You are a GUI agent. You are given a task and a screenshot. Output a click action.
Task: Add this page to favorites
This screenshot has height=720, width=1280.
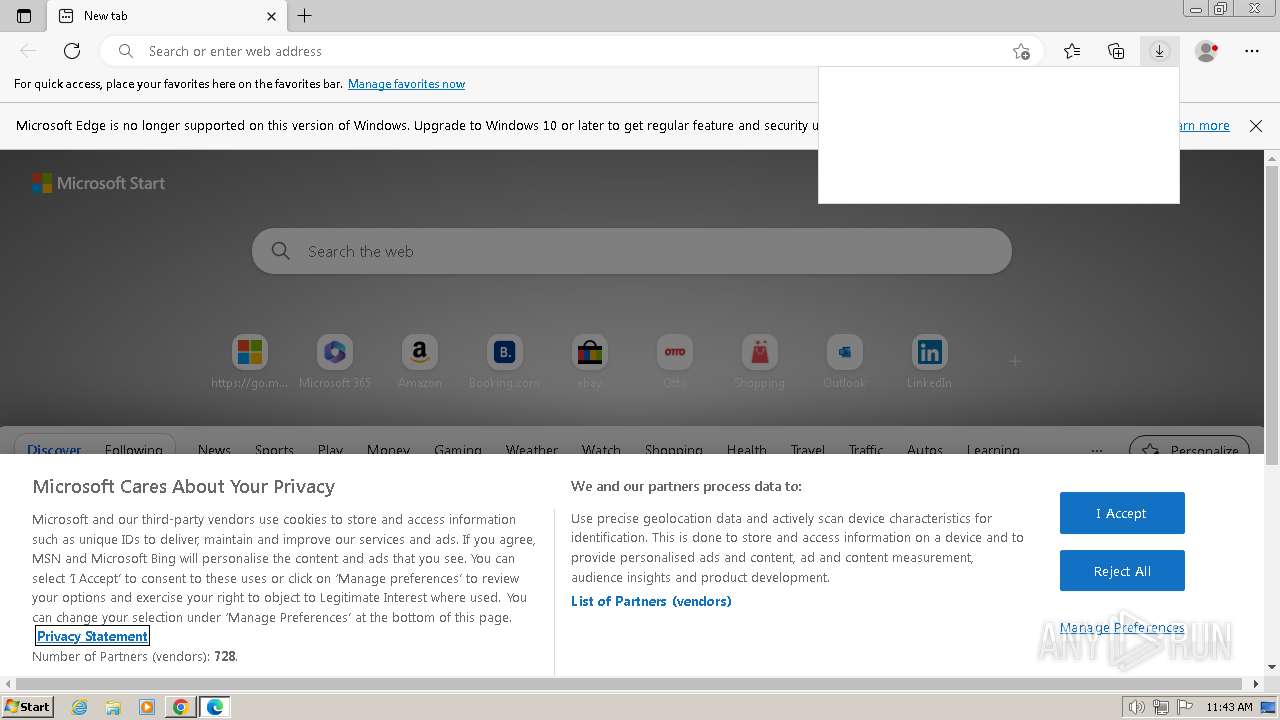tap(1021, 51)
